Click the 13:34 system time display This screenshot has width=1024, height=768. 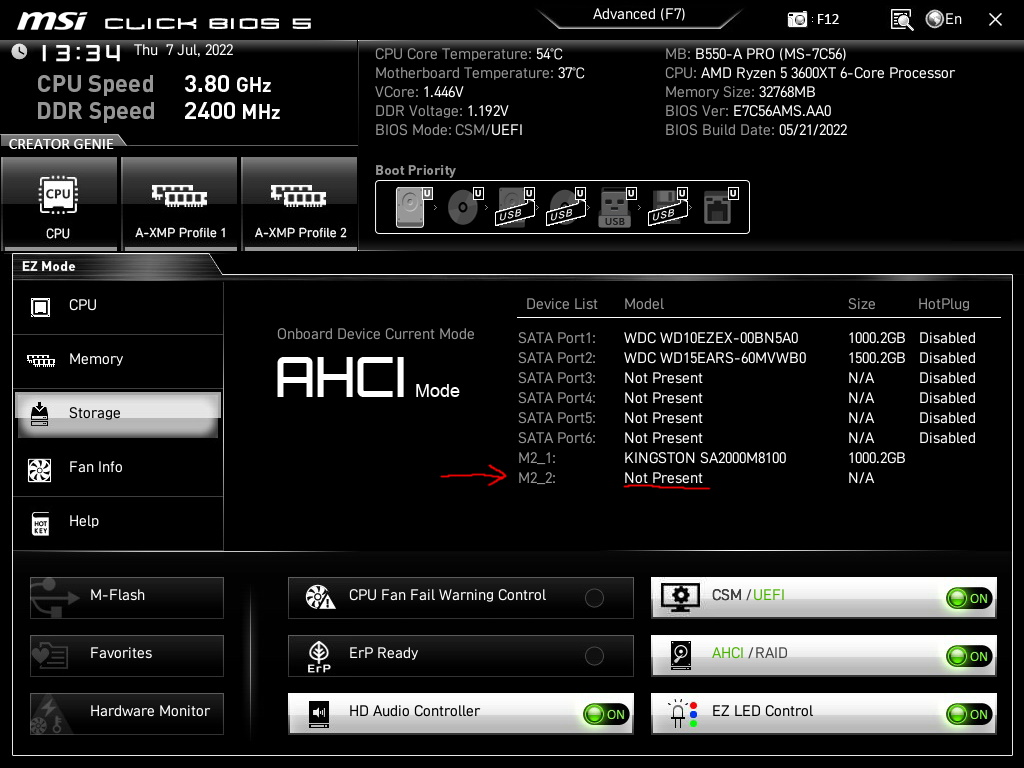pos(80,53)
